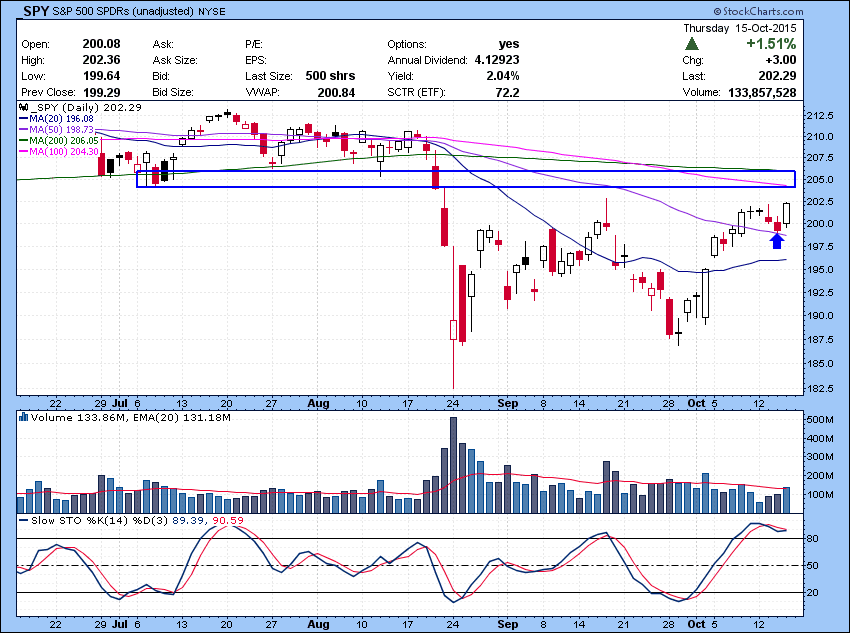Click the 50 level label on stochastic axis

click(x=813, y=566)
